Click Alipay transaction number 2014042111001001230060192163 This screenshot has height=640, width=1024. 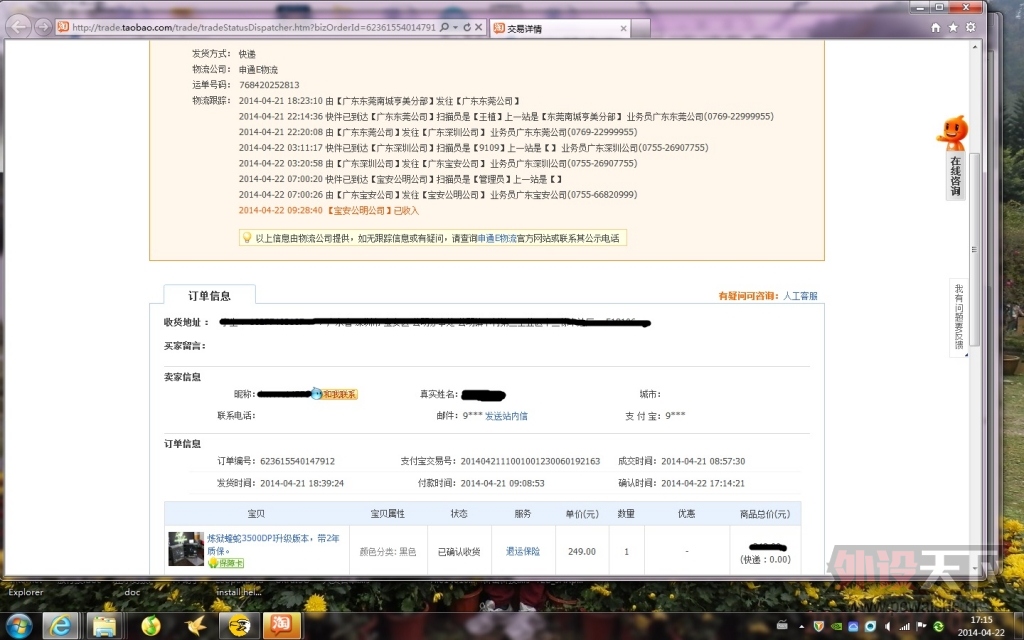tap(530, 461)
